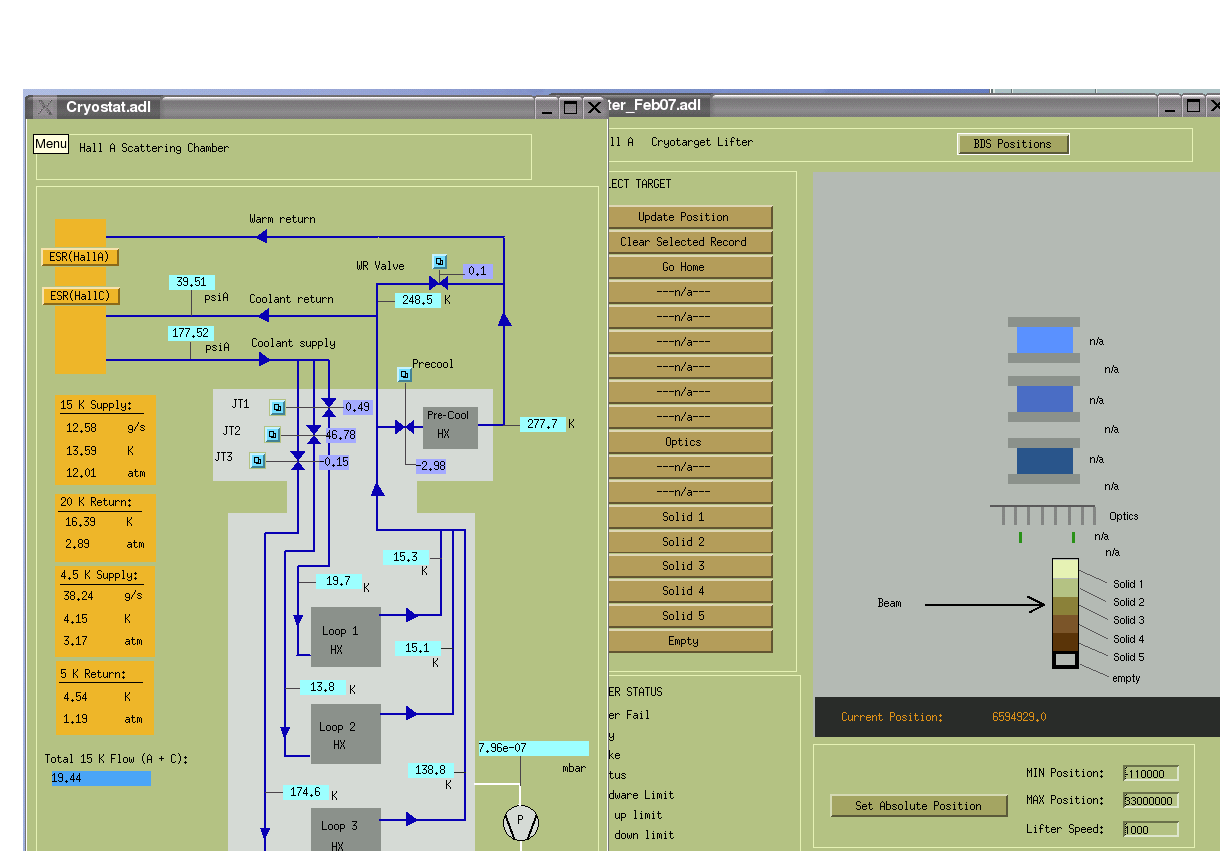Click the 248.5 K temperature reading
1220x851 pixels.
(418, 300)
